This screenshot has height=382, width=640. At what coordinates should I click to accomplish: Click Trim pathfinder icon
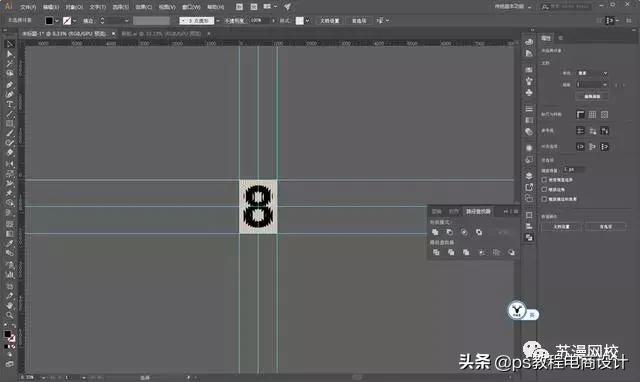pyautogui.click(x=451, y=252)
